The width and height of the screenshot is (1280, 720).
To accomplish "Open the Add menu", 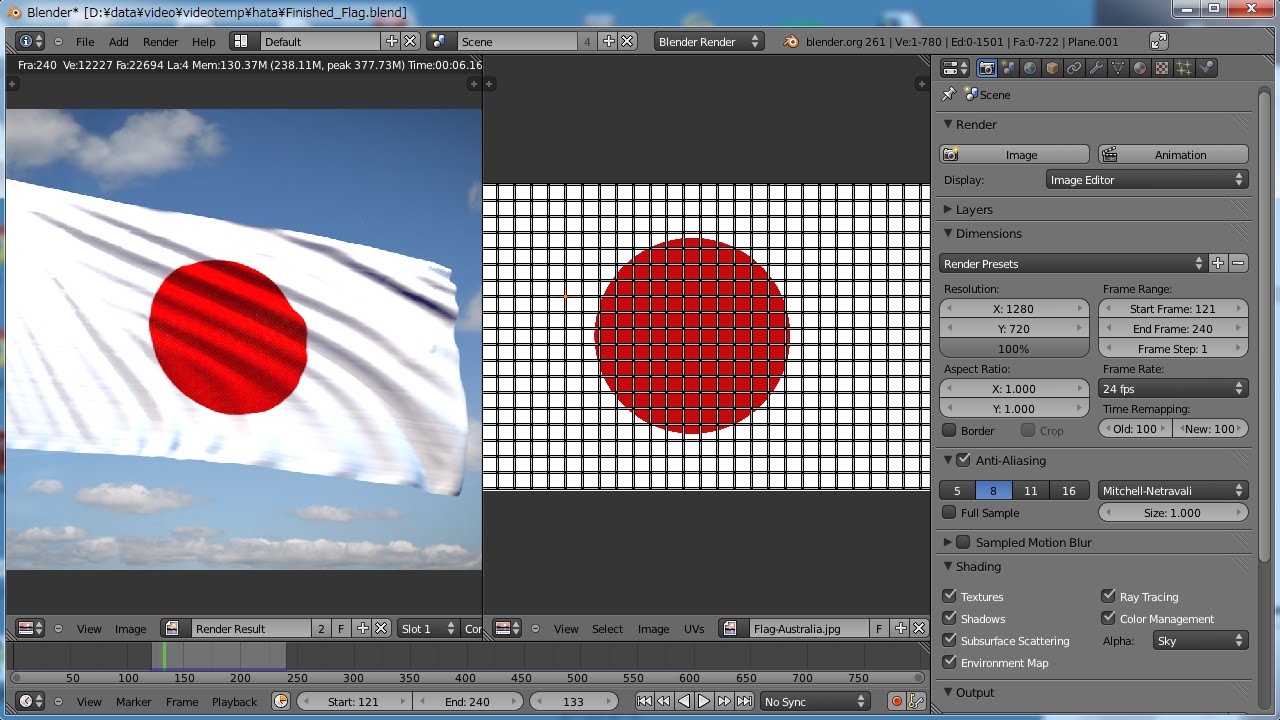I will pos(118,41).
